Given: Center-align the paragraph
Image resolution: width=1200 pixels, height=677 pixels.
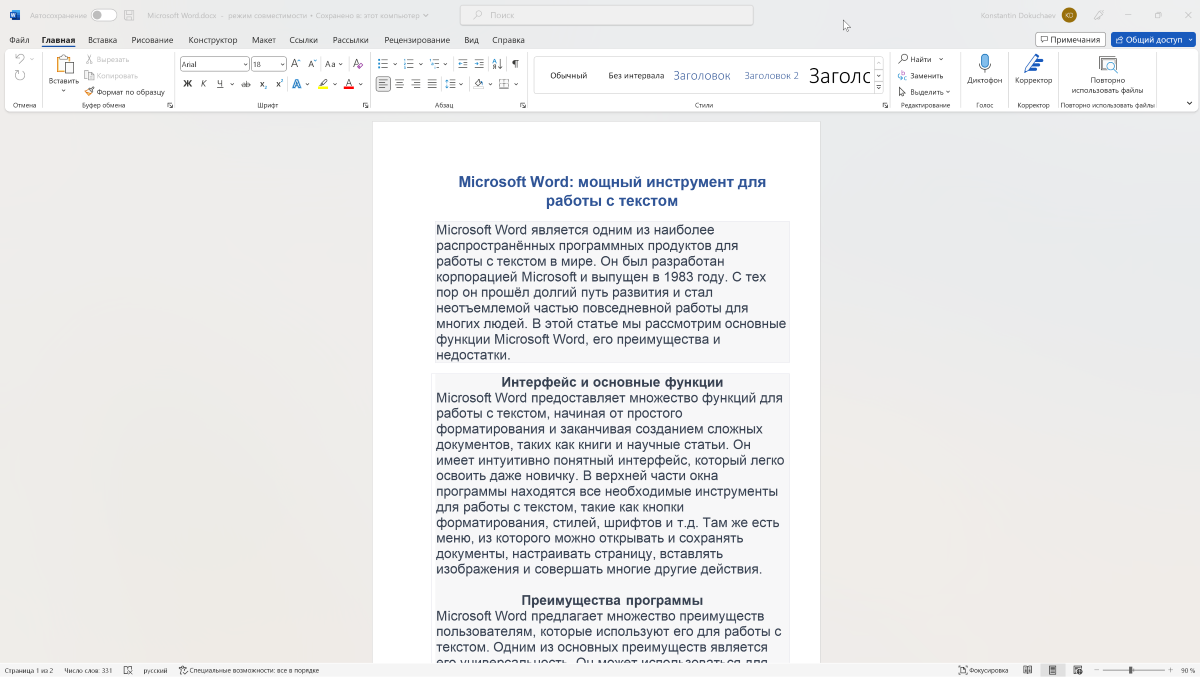Looking at the screenshot, I should [x=400, y=84].
